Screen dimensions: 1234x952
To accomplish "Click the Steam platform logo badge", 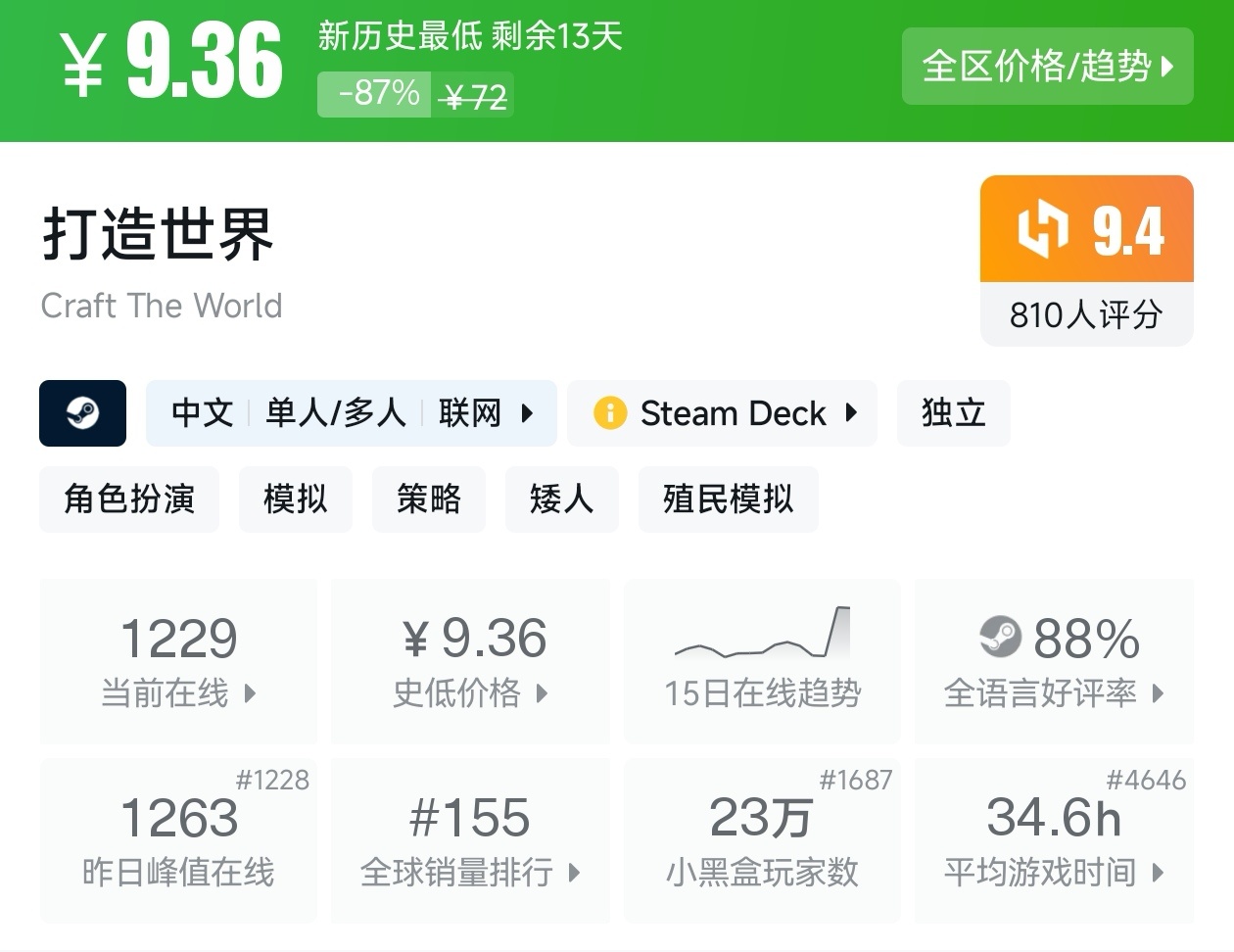I will pyautogui.click(x=82, y=413).
